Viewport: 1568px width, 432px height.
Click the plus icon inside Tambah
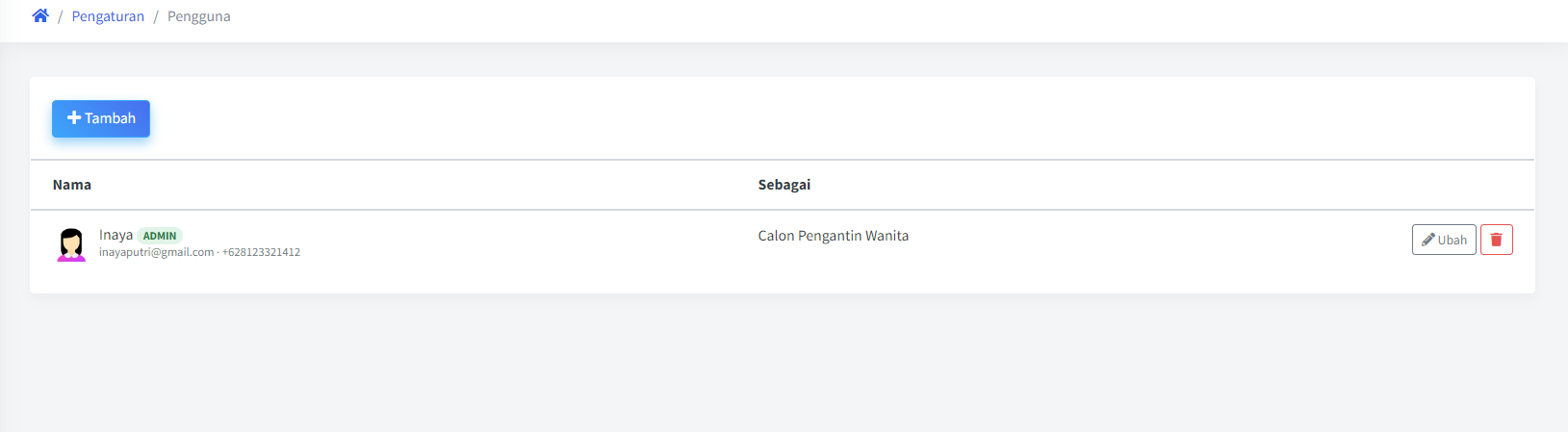click(74, 118)
